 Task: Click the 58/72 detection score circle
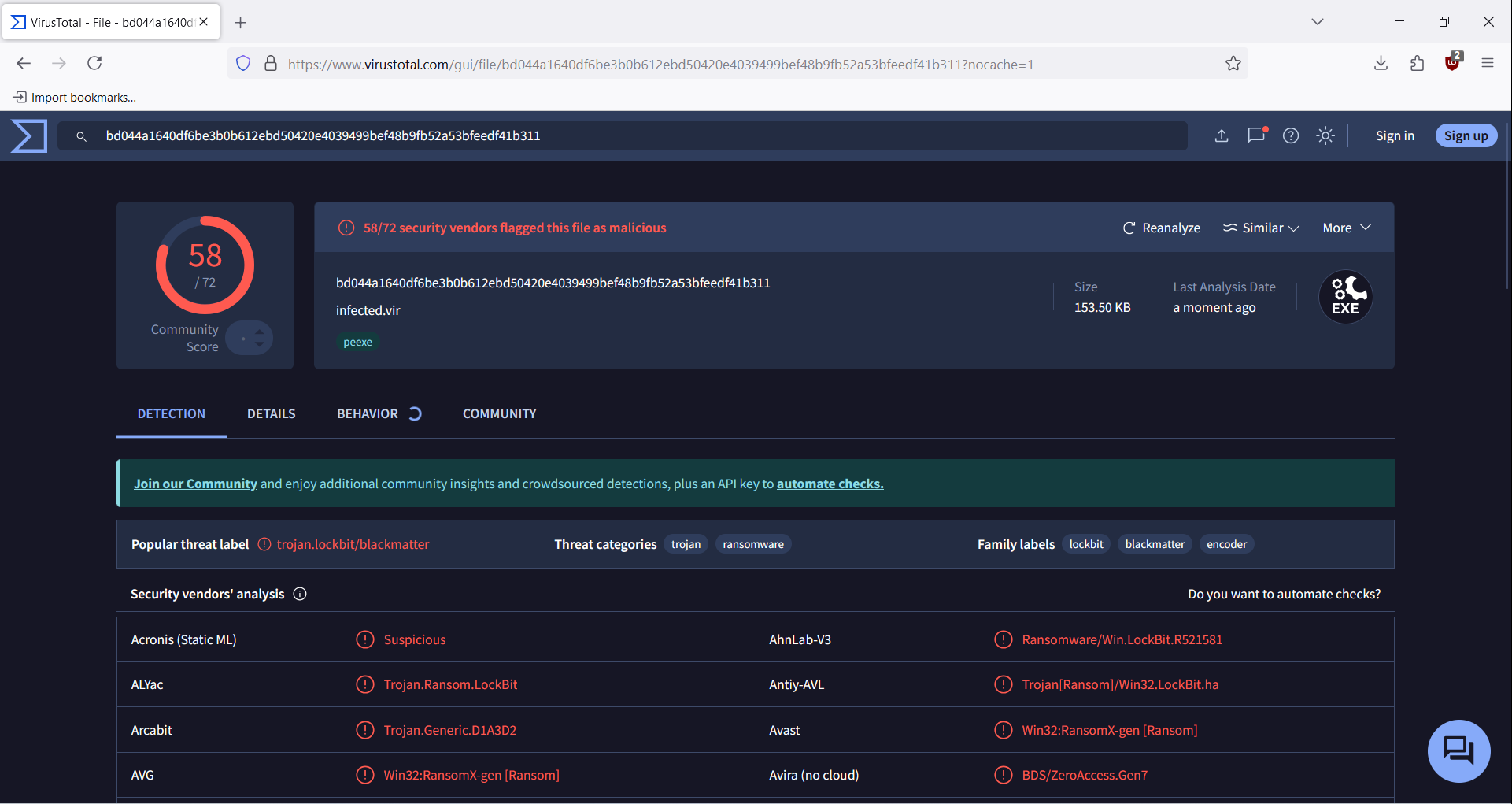[x=205, y=265]
